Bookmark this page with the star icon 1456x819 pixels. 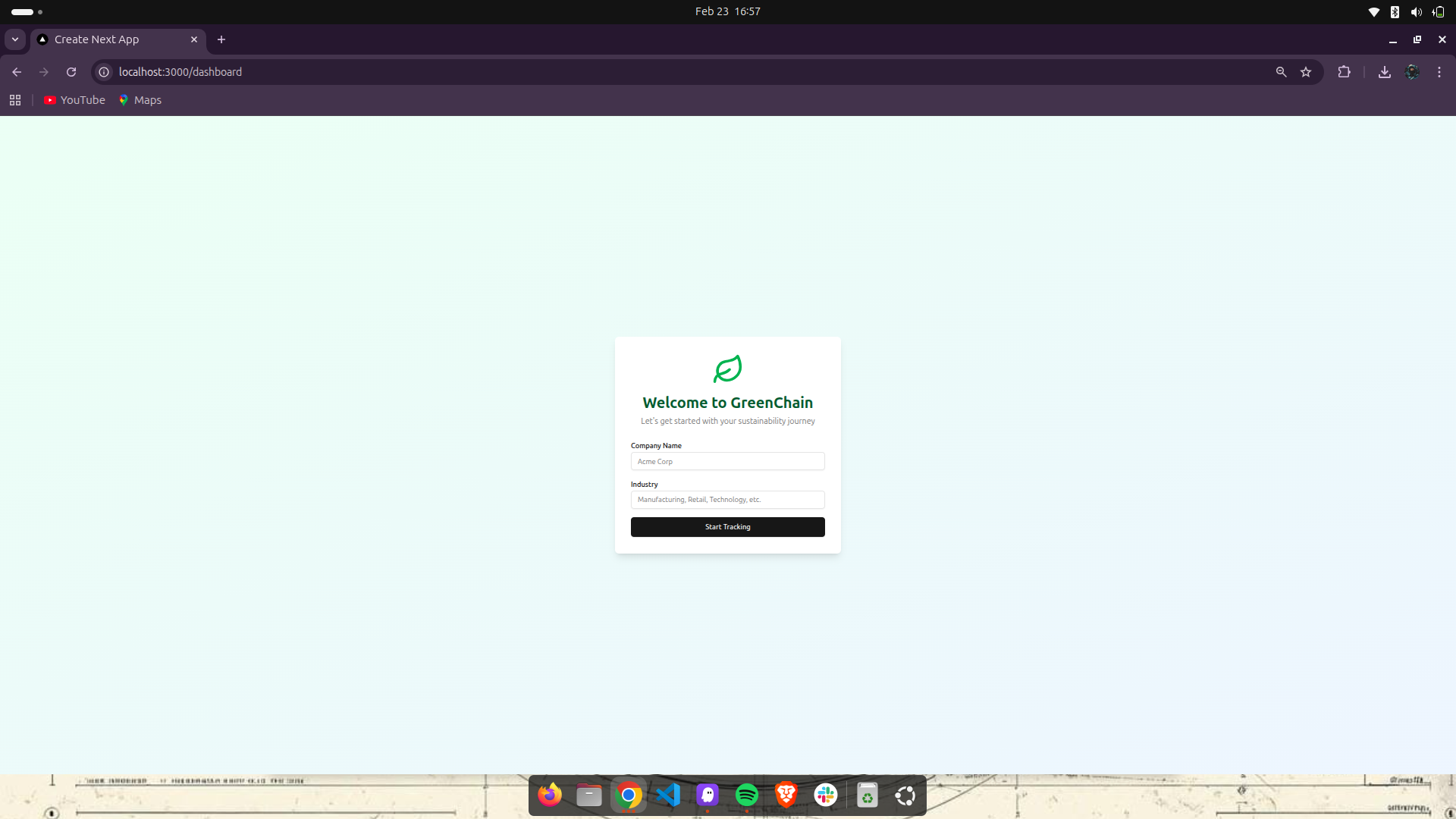[1306, 72]
